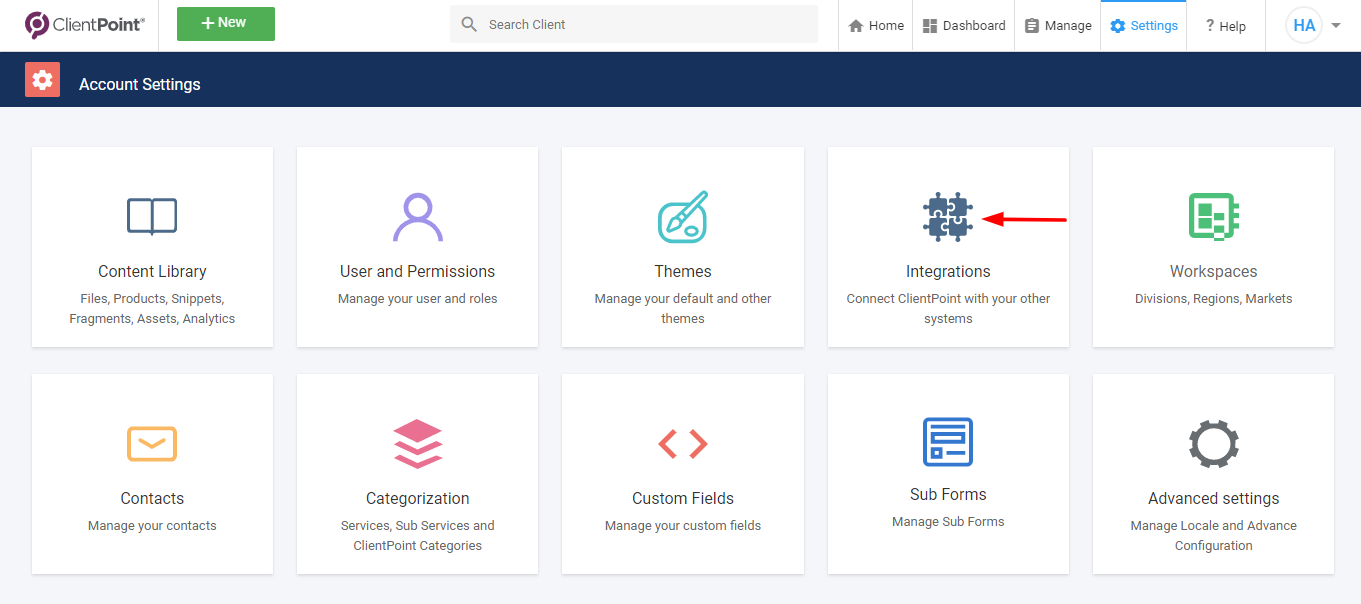Open the Sub Forms title

click(x=948, y=494)
